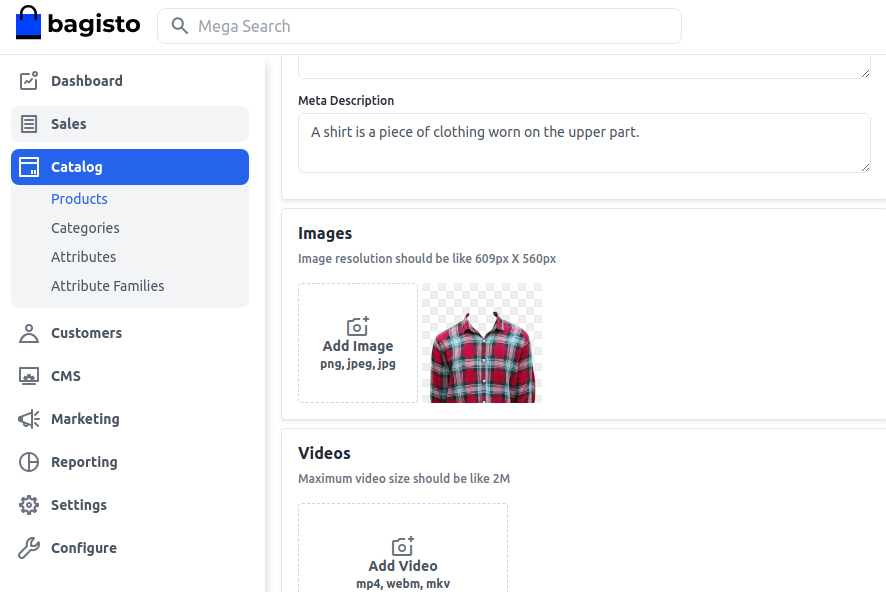Click the Sales icon
The image size is (886, 592).
pos(29,123)
